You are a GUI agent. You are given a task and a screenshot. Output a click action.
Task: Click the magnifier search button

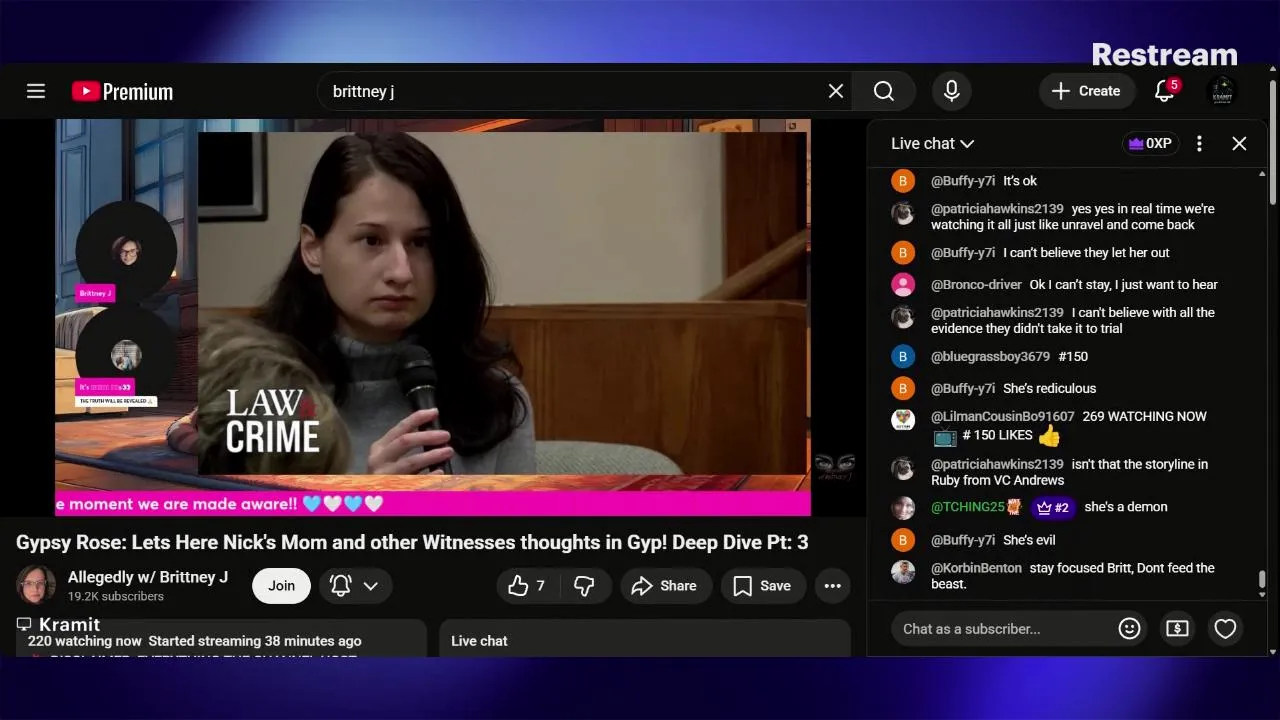(884, 91)
